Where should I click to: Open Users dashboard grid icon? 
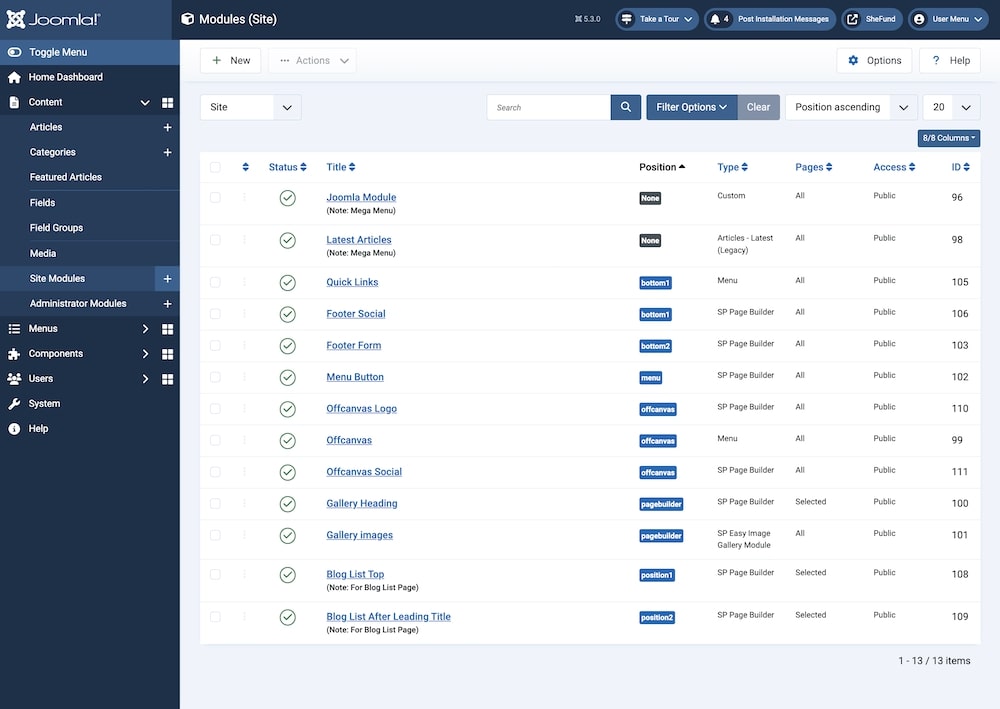click(167, 379)
